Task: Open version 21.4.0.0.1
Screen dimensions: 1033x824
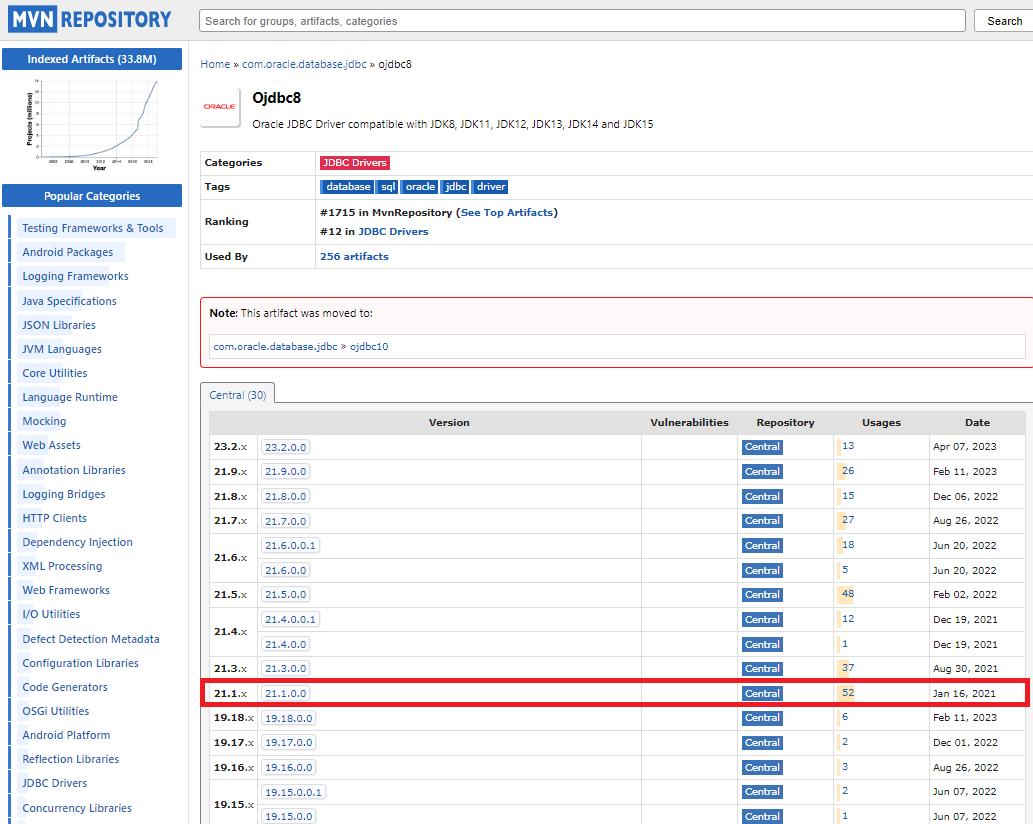Action: pos(291,620)
